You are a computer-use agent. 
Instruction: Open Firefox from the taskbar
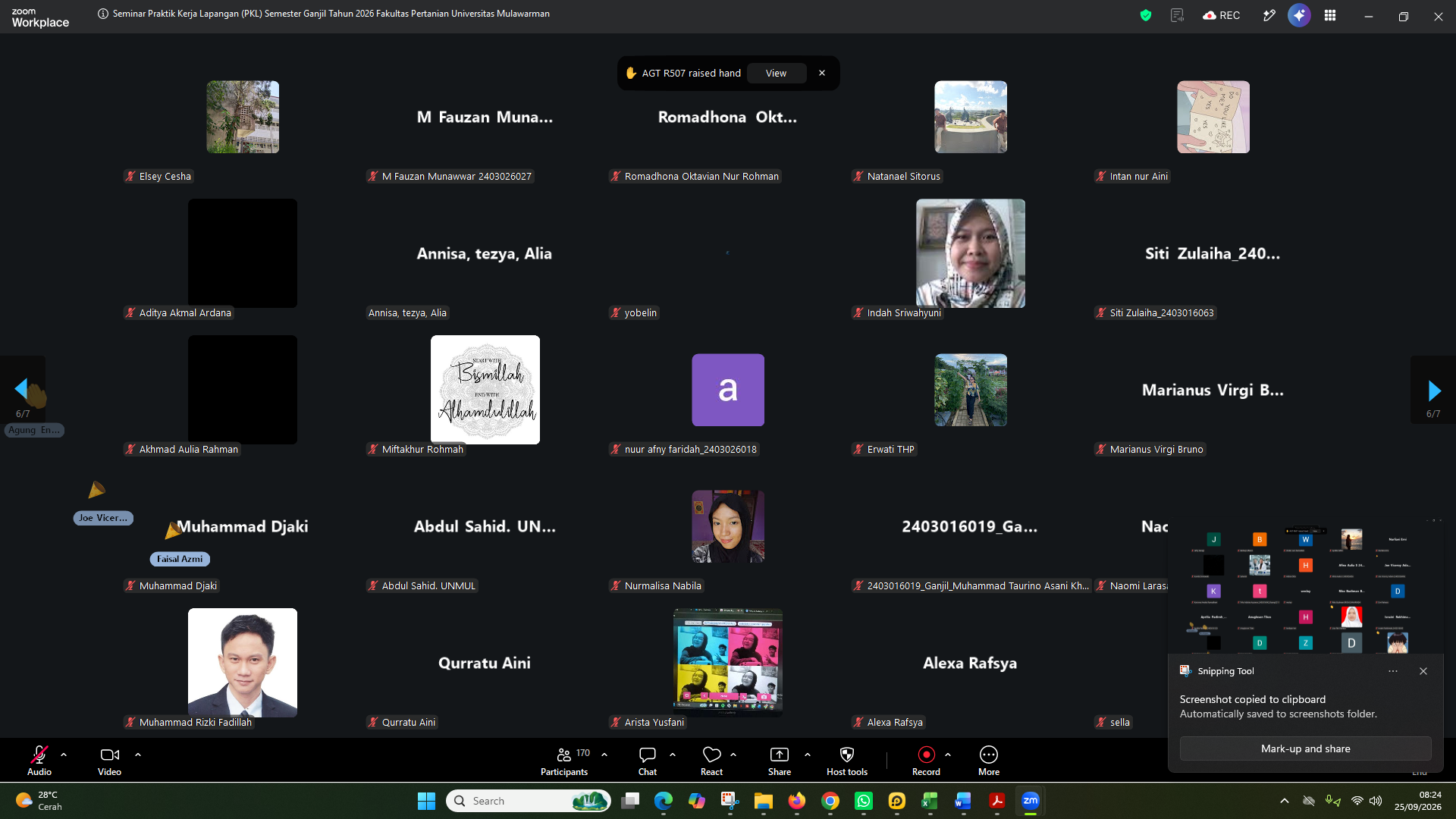tap(796, 801)
